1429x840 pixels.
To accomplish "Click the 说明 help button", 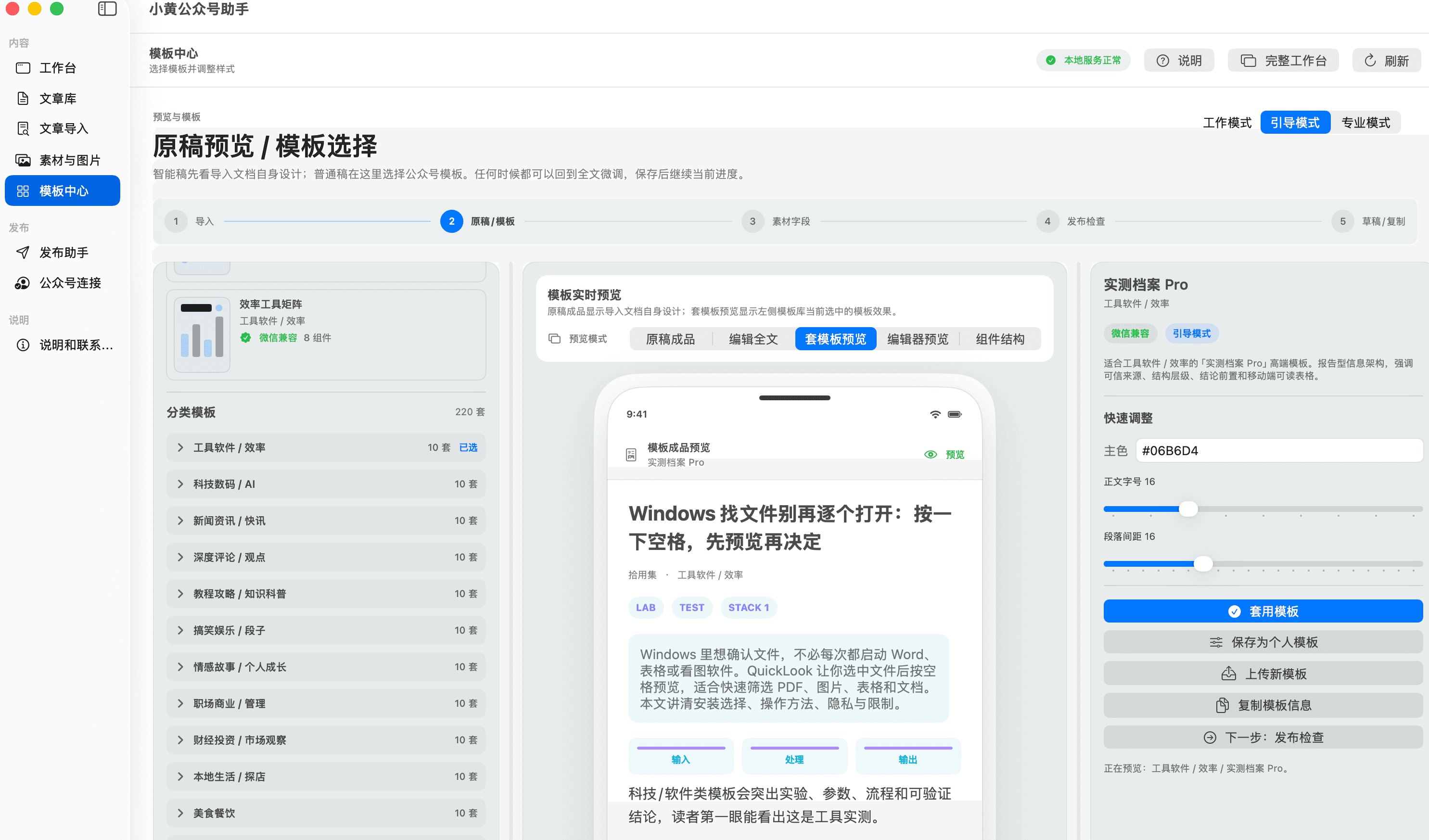I will [1179, 61].
